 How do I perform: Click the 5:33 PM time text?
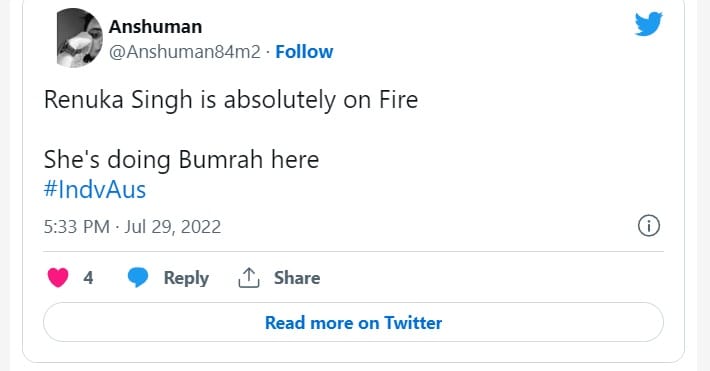tap(77, 226)
